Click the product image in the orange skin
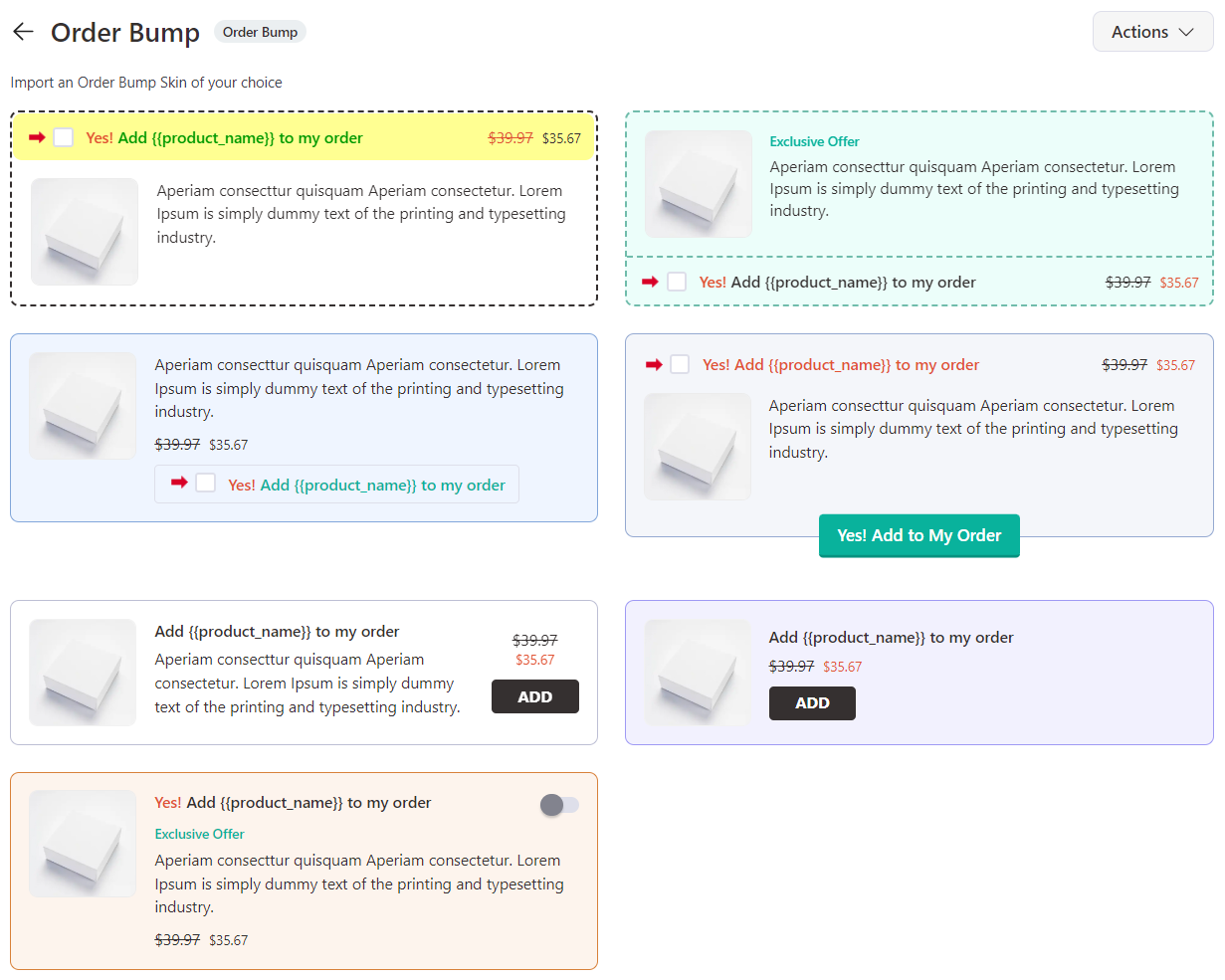Image resolution: width=1225 pixels, height=980 pixels. (83, 844)
